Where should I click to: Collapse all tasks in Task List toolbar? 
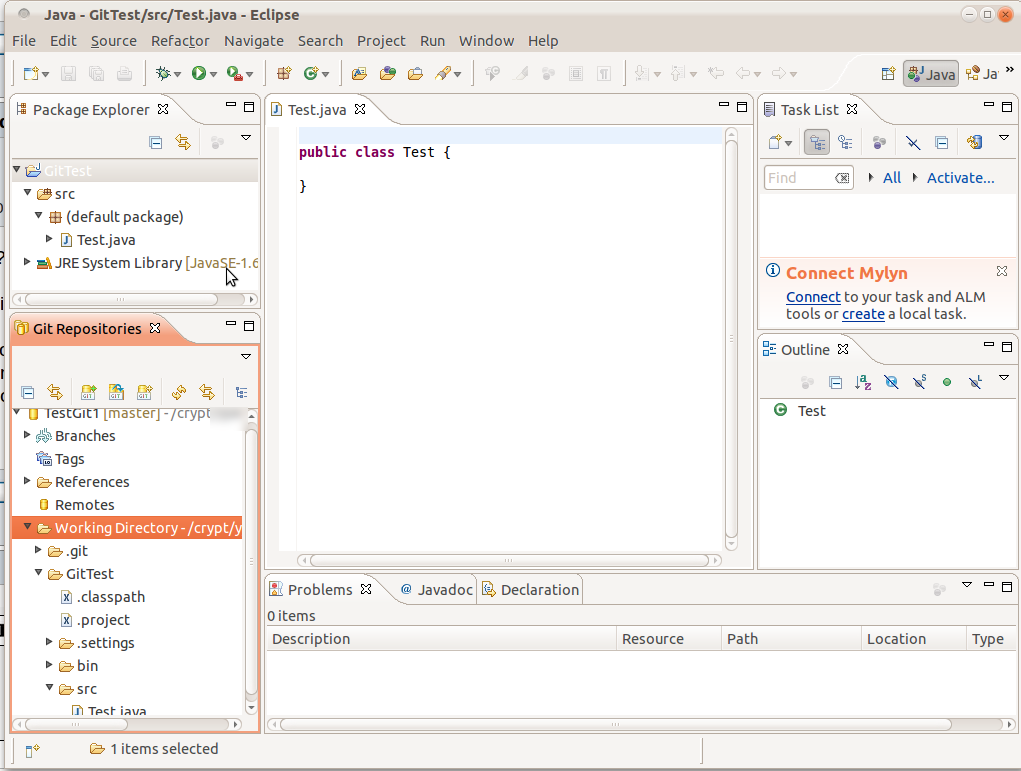(942, 143)
